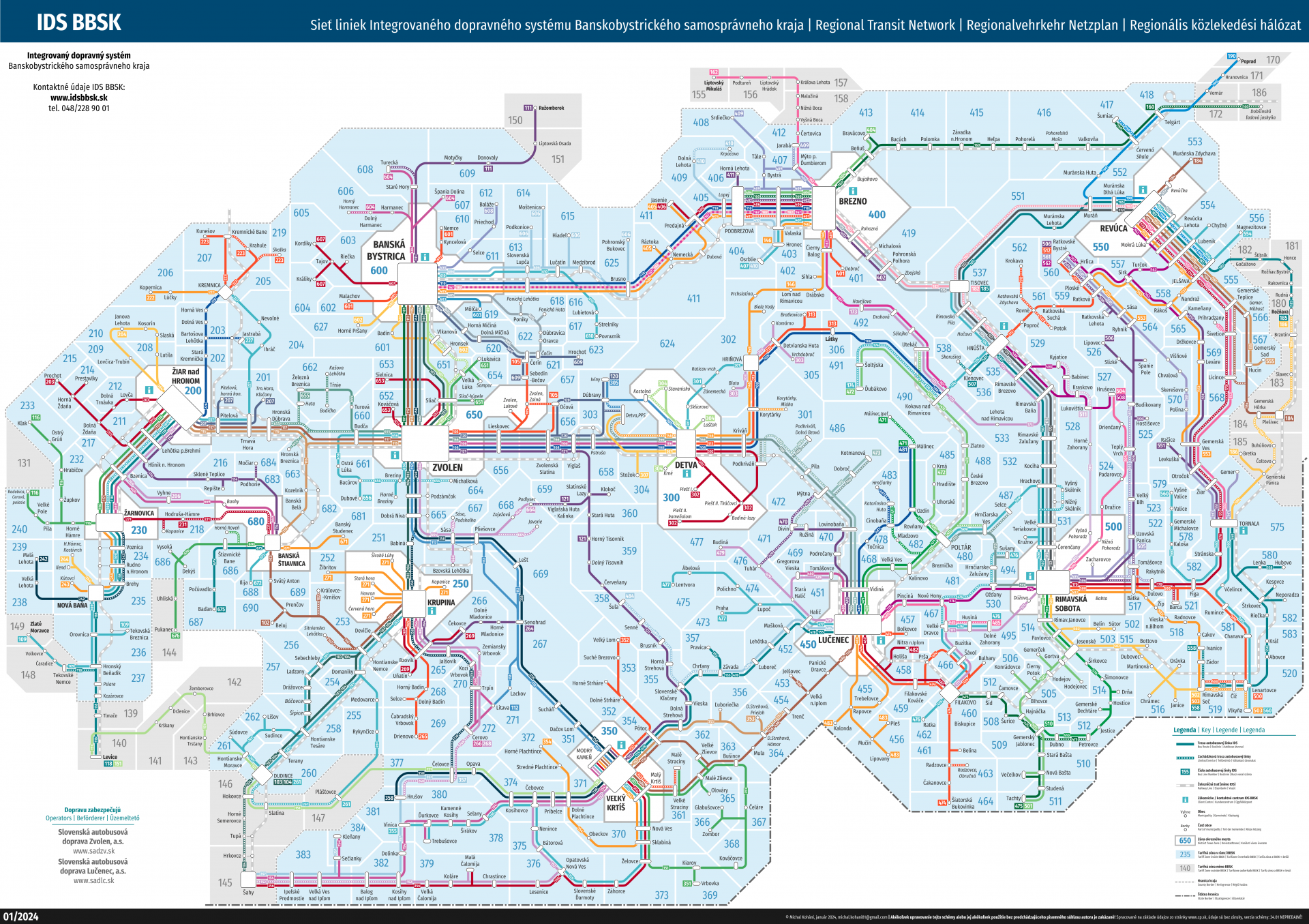Viewport: 1309px width, 924px height.
Task: Click the www.idsbbsk.sk website link
Action: click(79, 98)
